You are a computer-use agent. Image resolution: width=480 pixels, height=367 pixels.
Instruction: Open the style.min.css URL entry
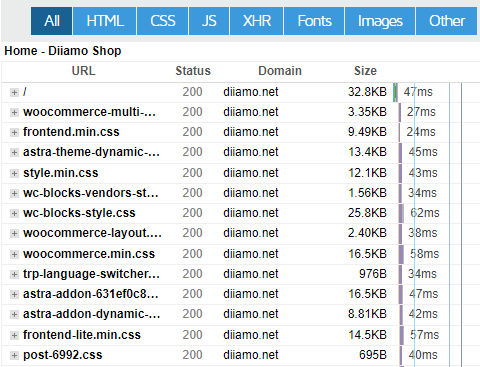[x=61, y=173]
